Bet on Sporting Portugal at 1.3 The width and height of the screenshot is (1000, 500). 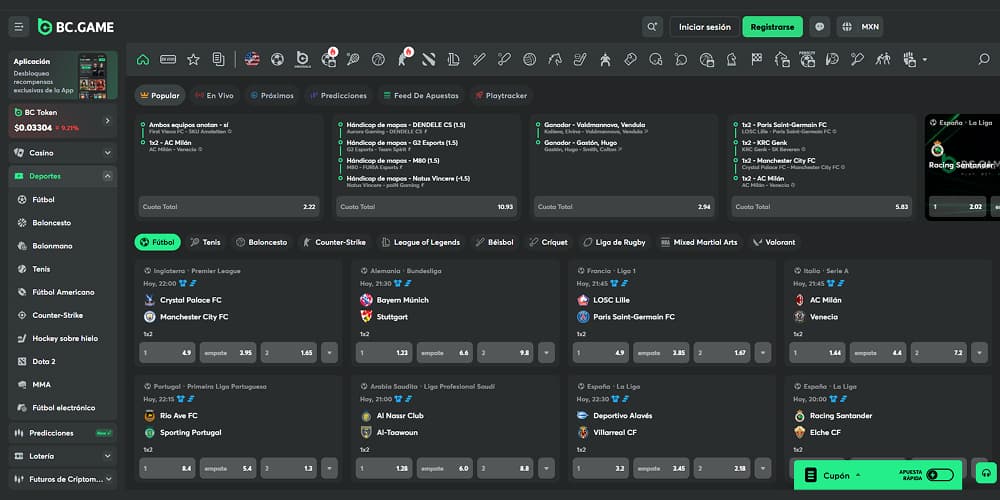289,468
